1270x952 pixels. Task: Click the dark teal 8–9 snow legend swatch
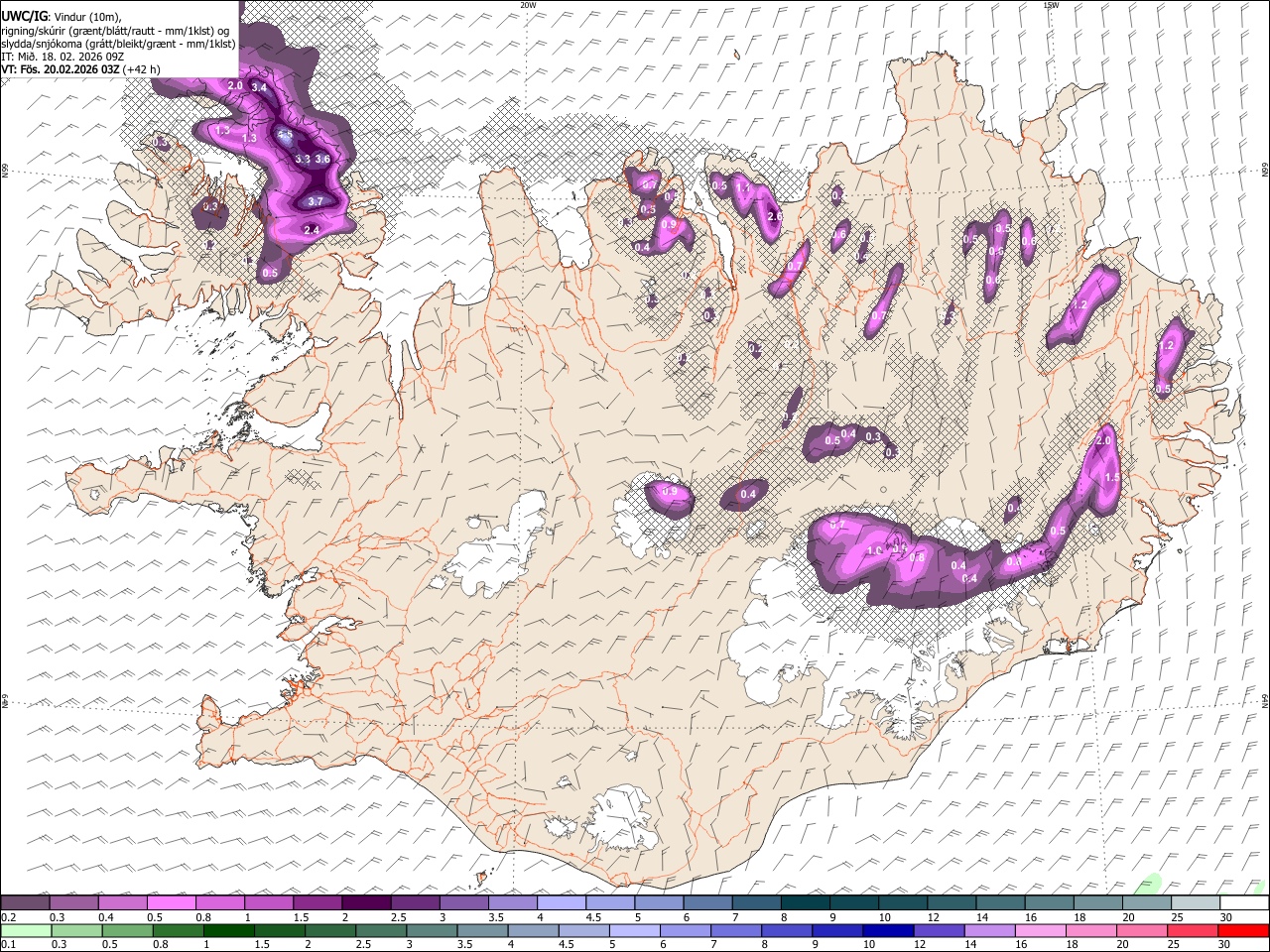pos(806,903)
